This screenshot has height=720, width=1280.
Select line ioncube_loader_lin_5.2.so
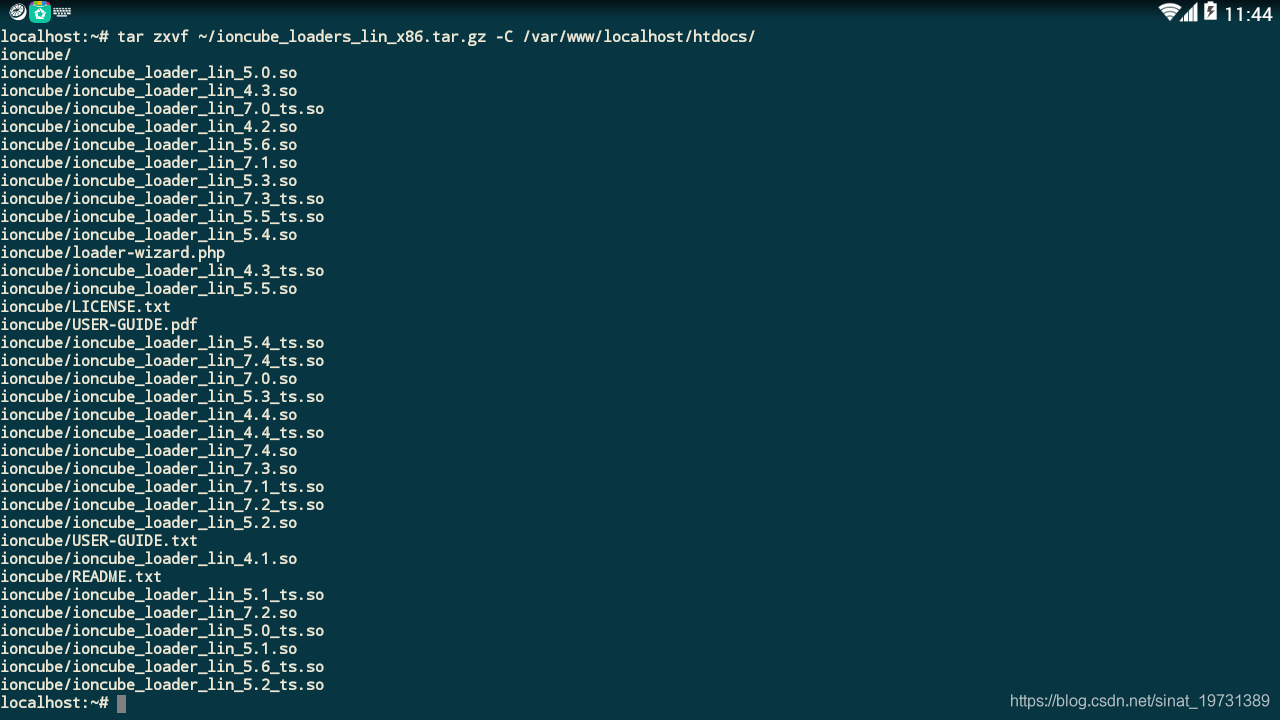click(x=148, y=523)
